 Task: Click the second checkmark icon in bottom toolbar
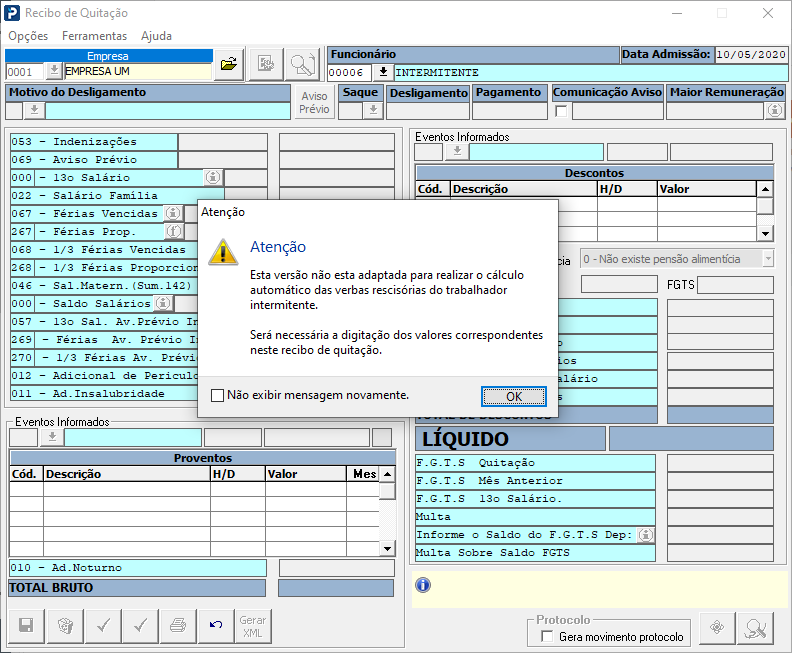click(x=140, y=626)
